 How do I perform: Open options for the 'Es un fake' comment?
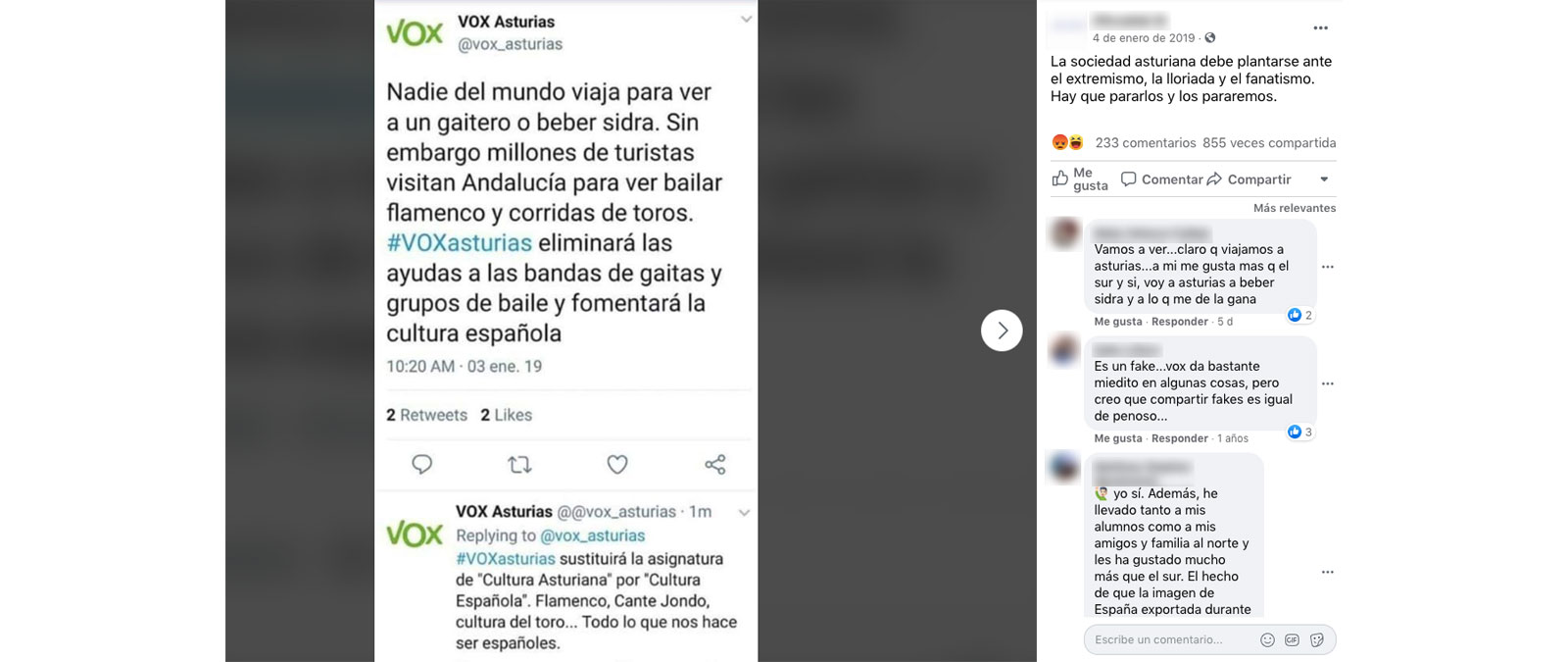point(1328,383)
